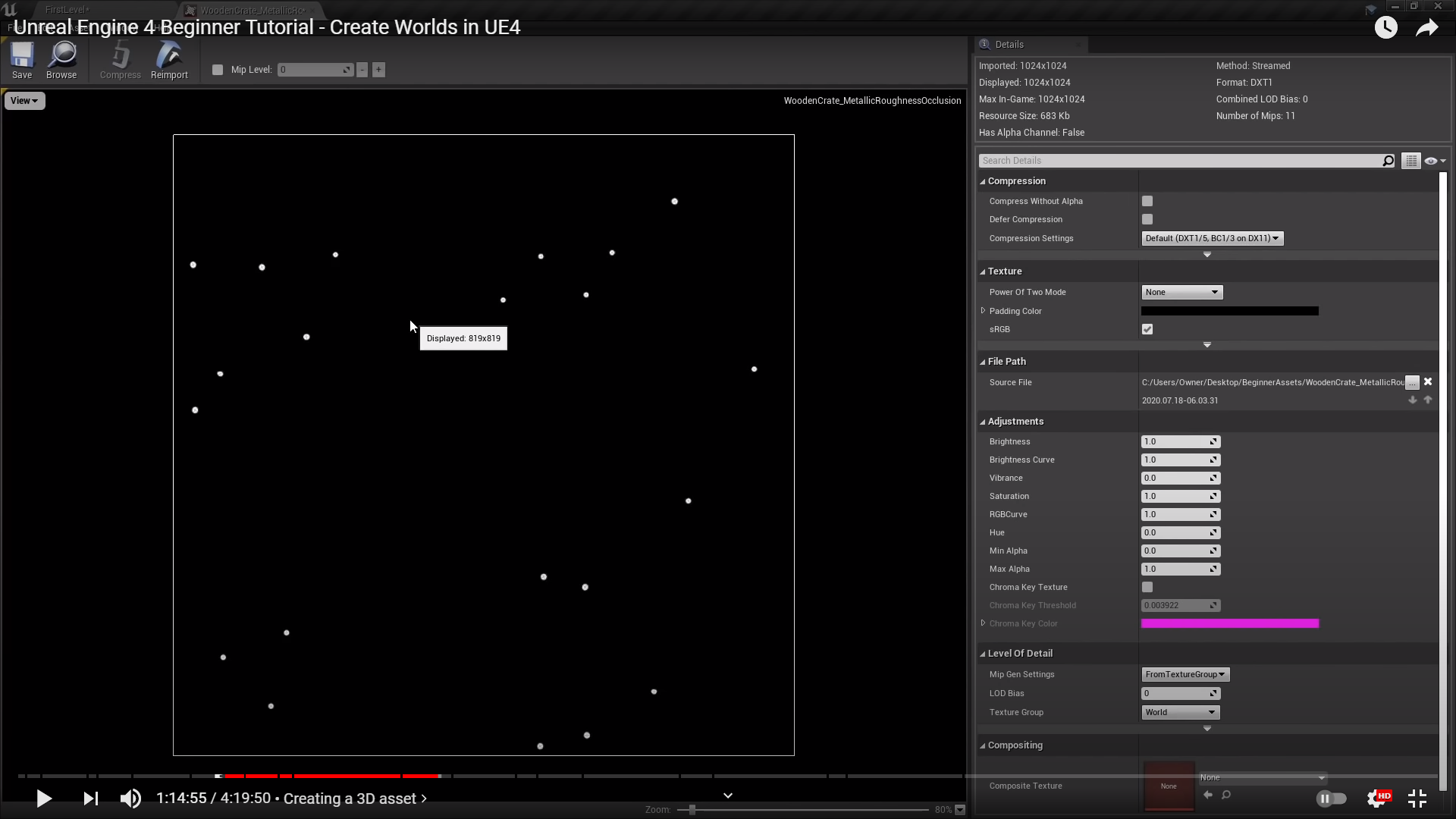Image resolution: width=1456 pixels, height=819 pixels.
Task: Click the video share arrow icon
Action: pyautogui.click(x=1426, y=28)
